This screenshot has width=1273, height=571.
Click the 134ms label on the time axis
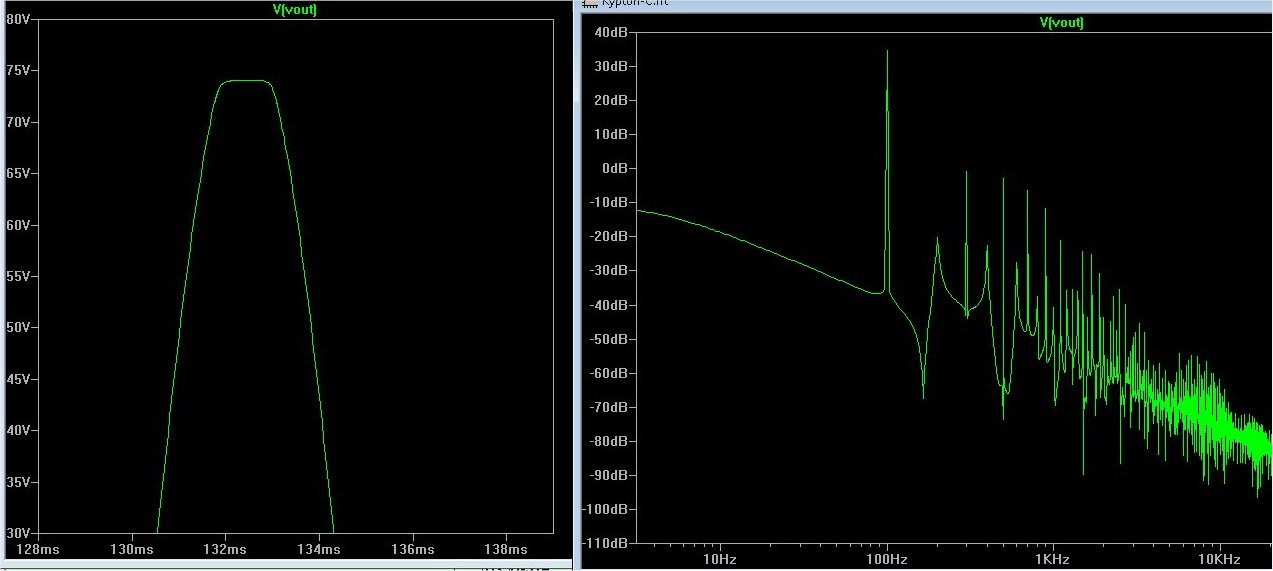pyautogui.click(x=318, y=549)
